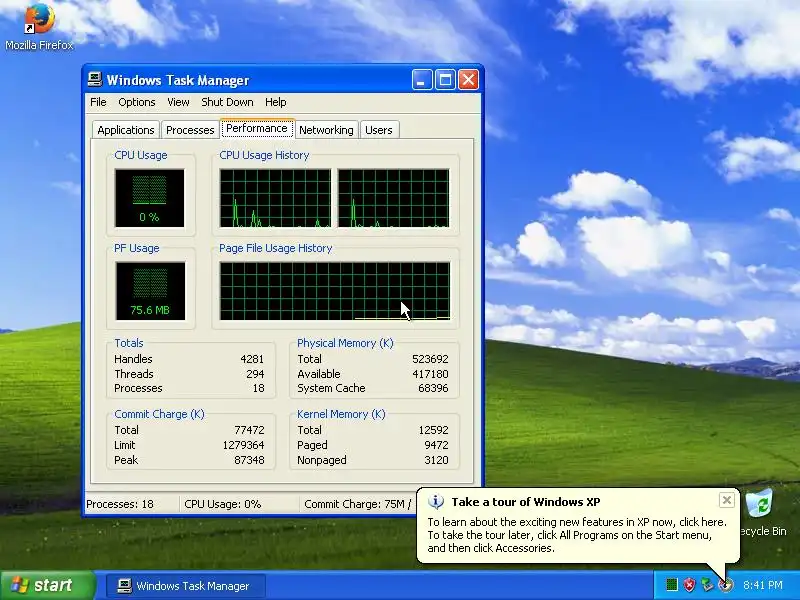Click the Page File Usage History graph
Viewport: 800px width, 600px height.
[x=335, y=291]
